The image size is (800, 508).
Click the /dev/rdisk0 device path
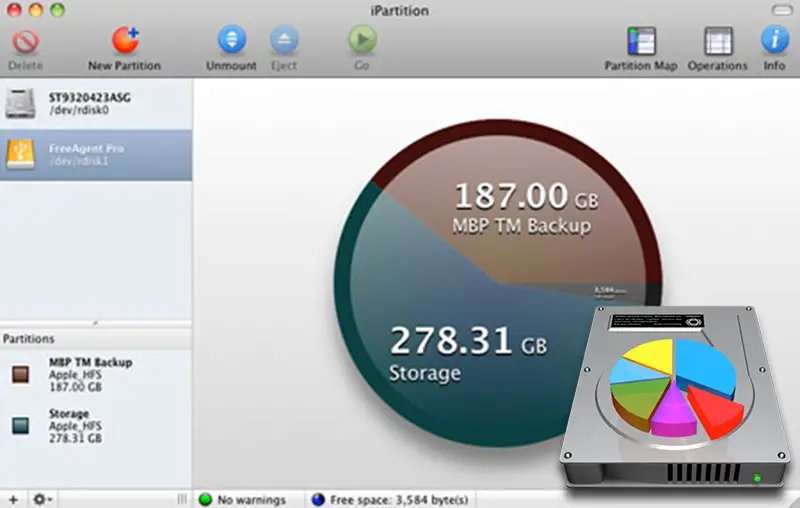click(x=79, y=110)
